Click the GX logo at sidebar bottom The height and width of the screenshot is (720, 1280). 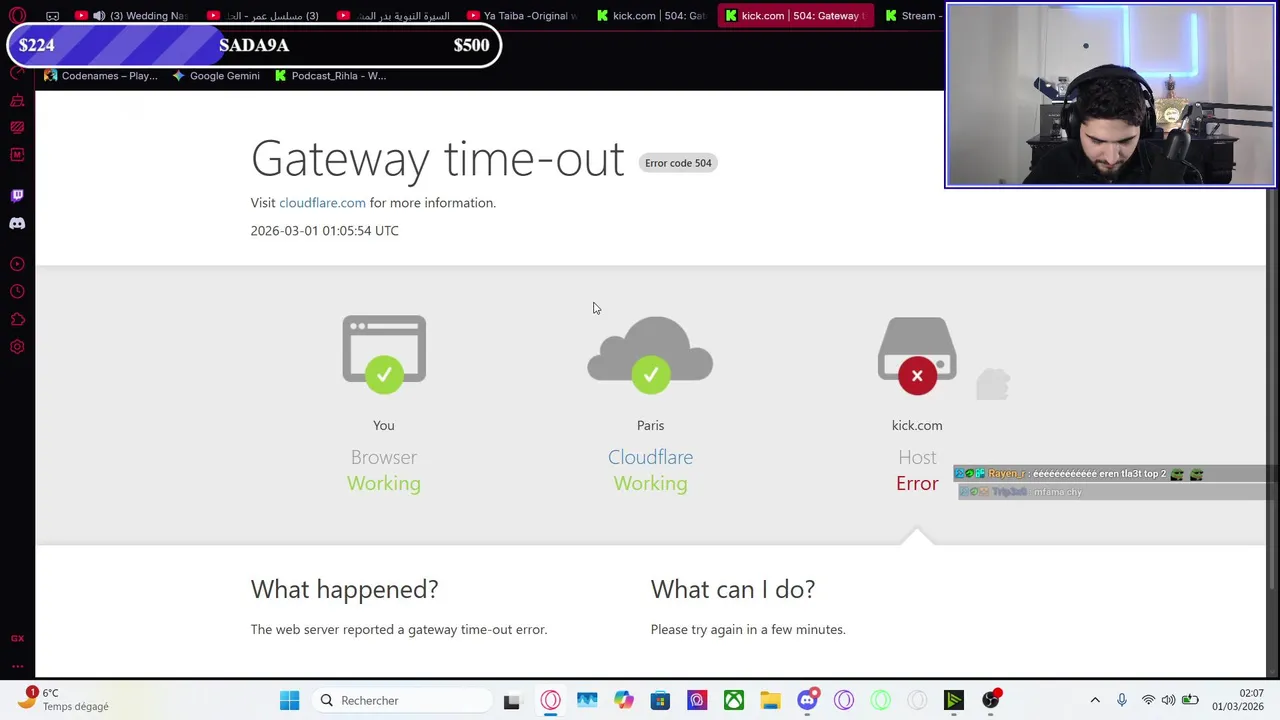(x=17, y=638)
